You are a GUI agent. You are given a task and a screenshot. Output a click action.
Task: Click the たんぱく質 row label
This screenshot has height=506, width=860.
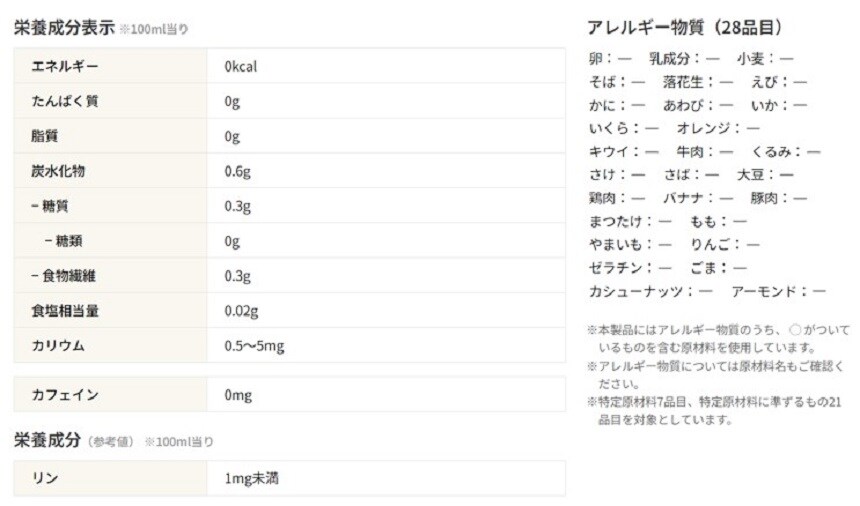(64, 101)
